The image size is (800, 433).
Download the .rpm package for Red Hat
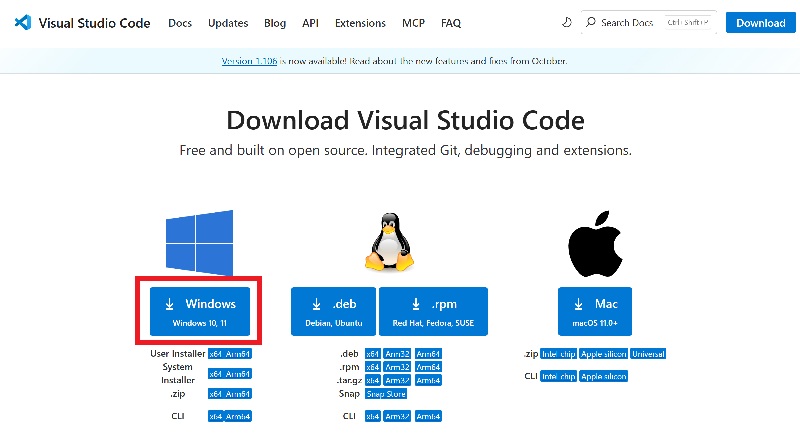[x=433, y=311]
